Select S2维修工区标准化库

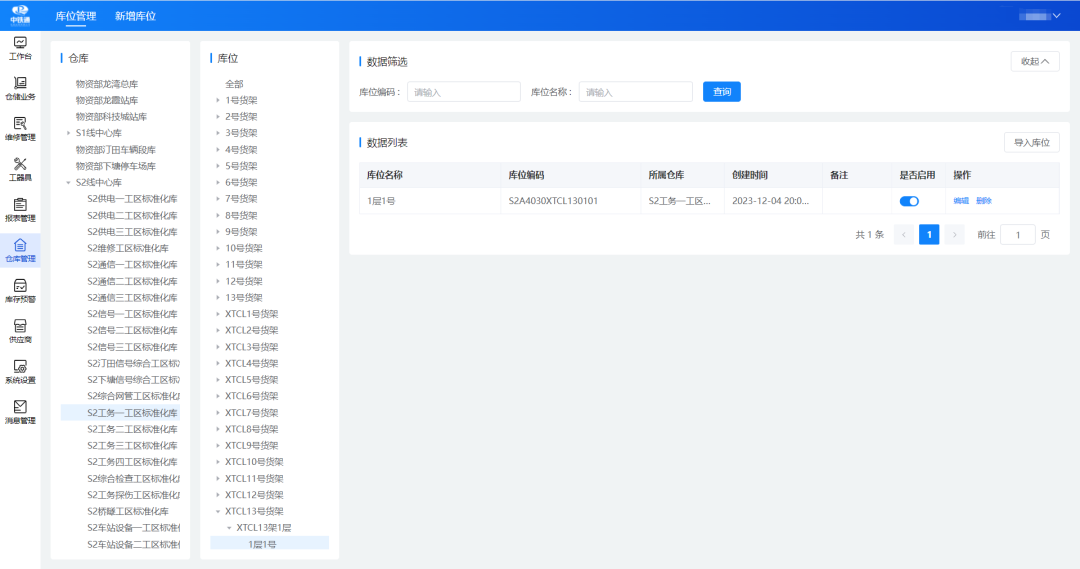pos(128,248)
